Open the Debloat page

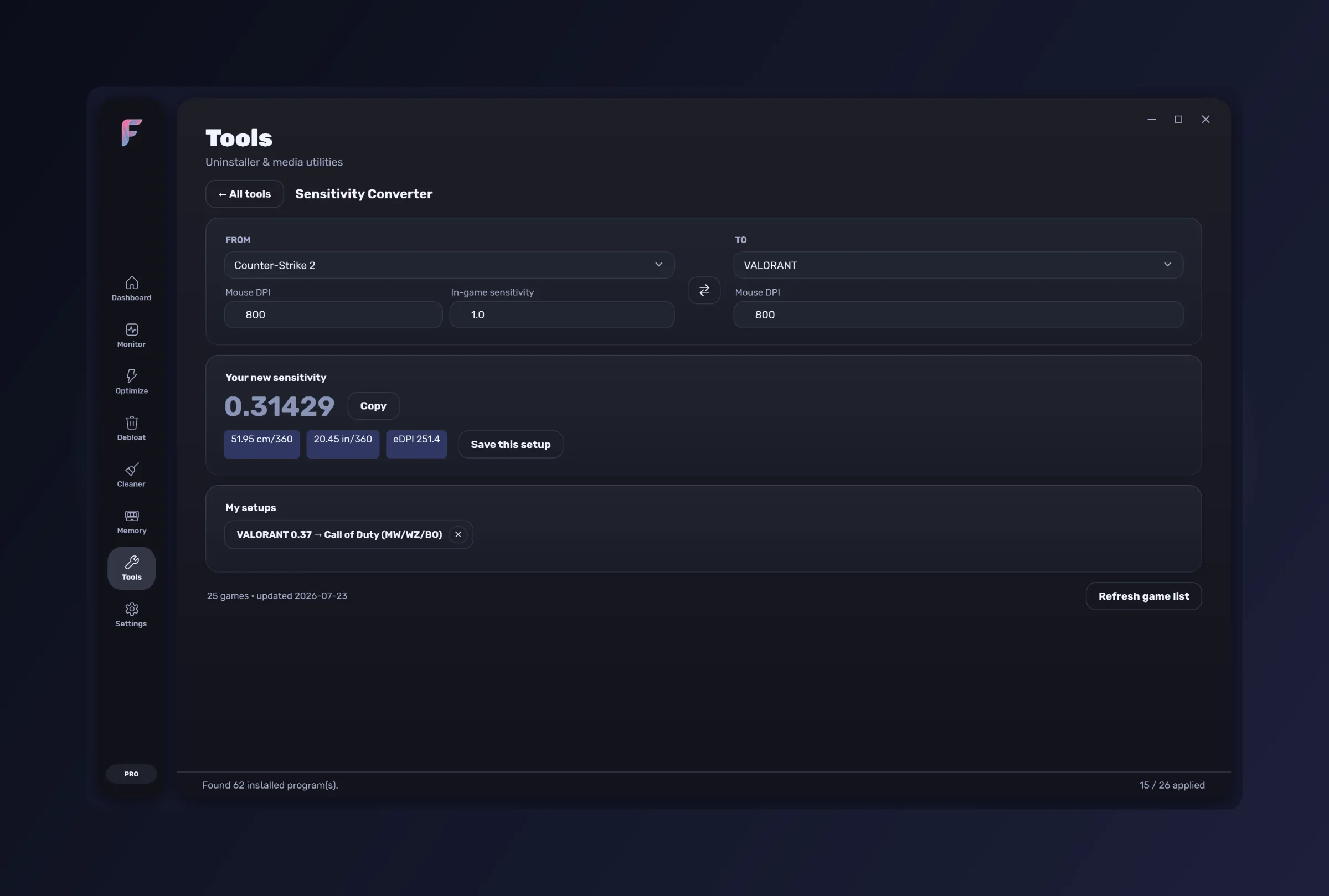pos(131,429)
